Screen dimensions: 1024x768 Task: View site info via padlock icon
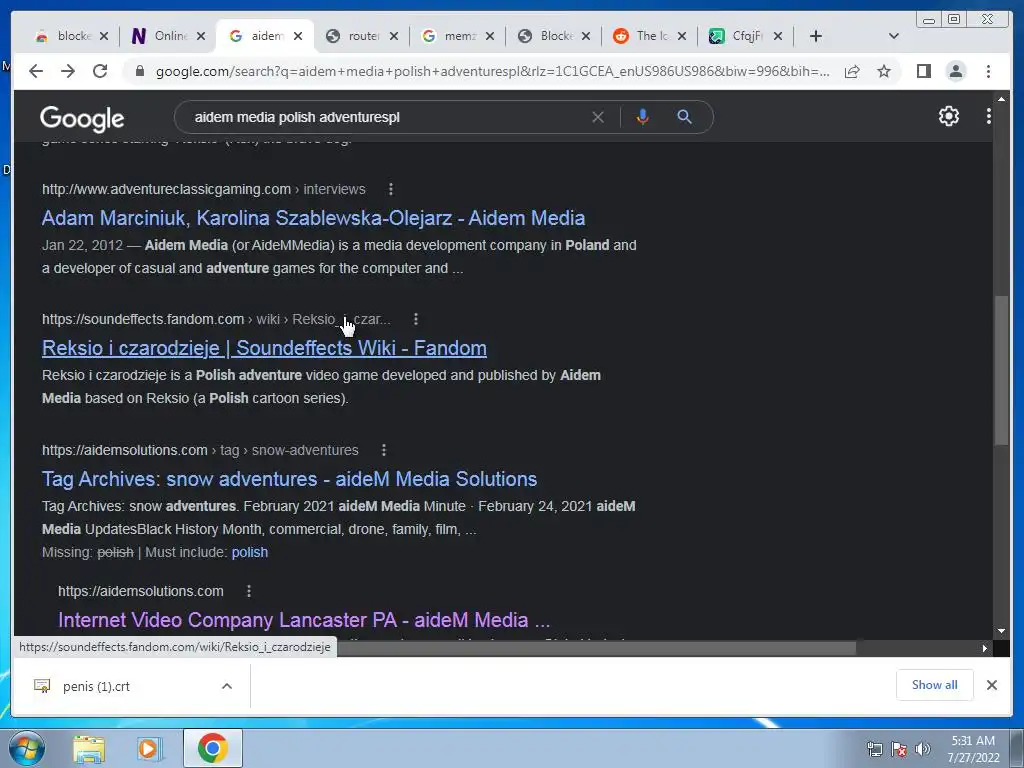point(139,71)
